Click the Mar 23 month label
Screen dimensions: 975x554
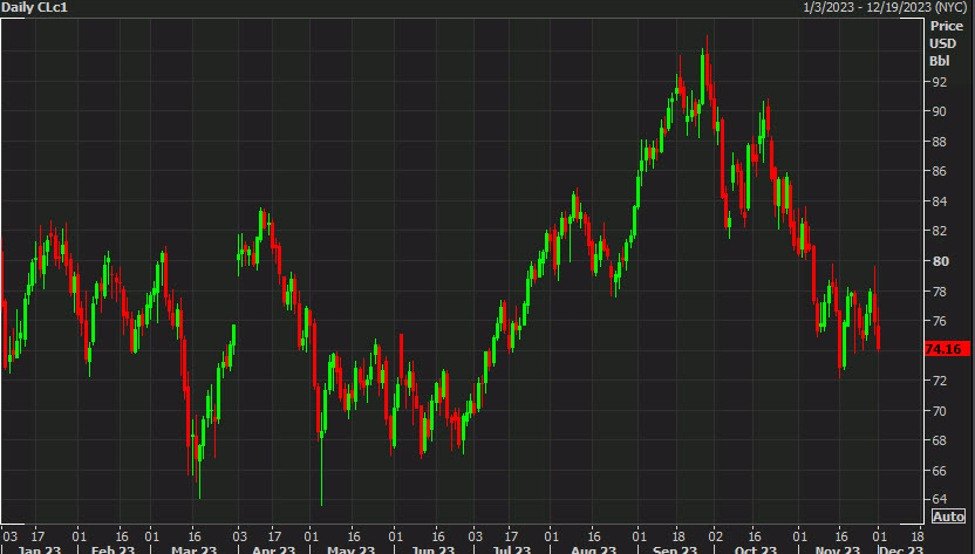coord(194,549)
